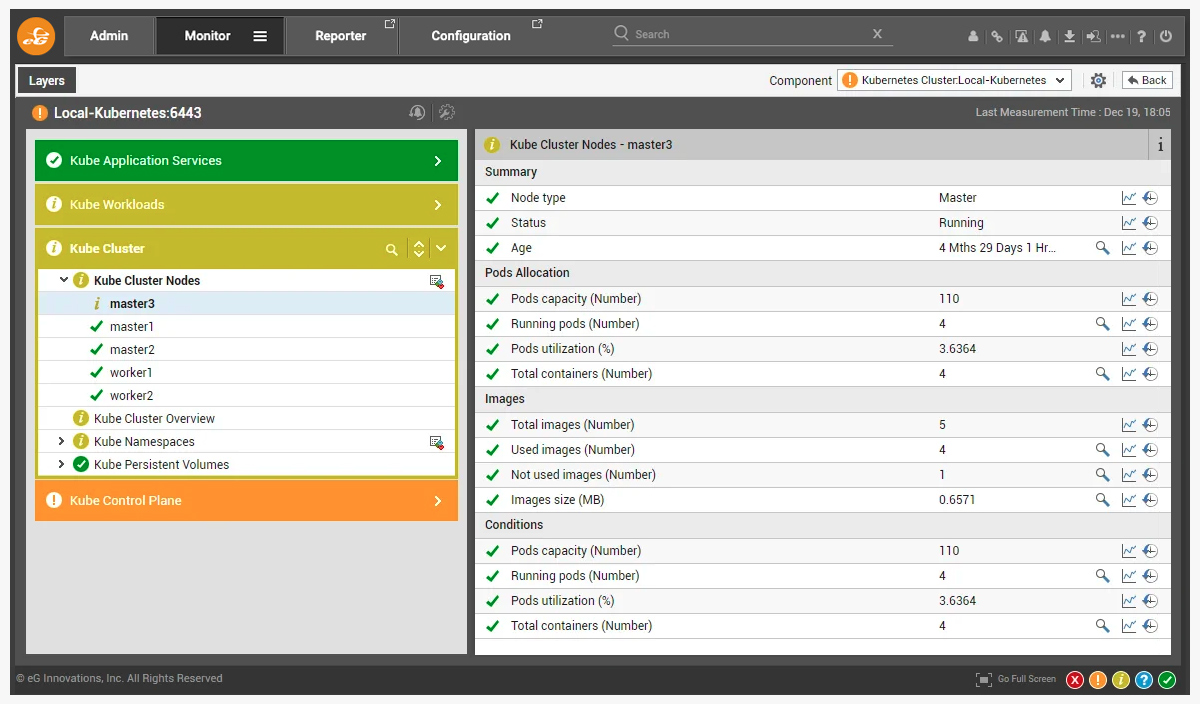The width and height of the screenshot is (1200, 704).
Task: Open the Admin tab
Action: [109, 36]
